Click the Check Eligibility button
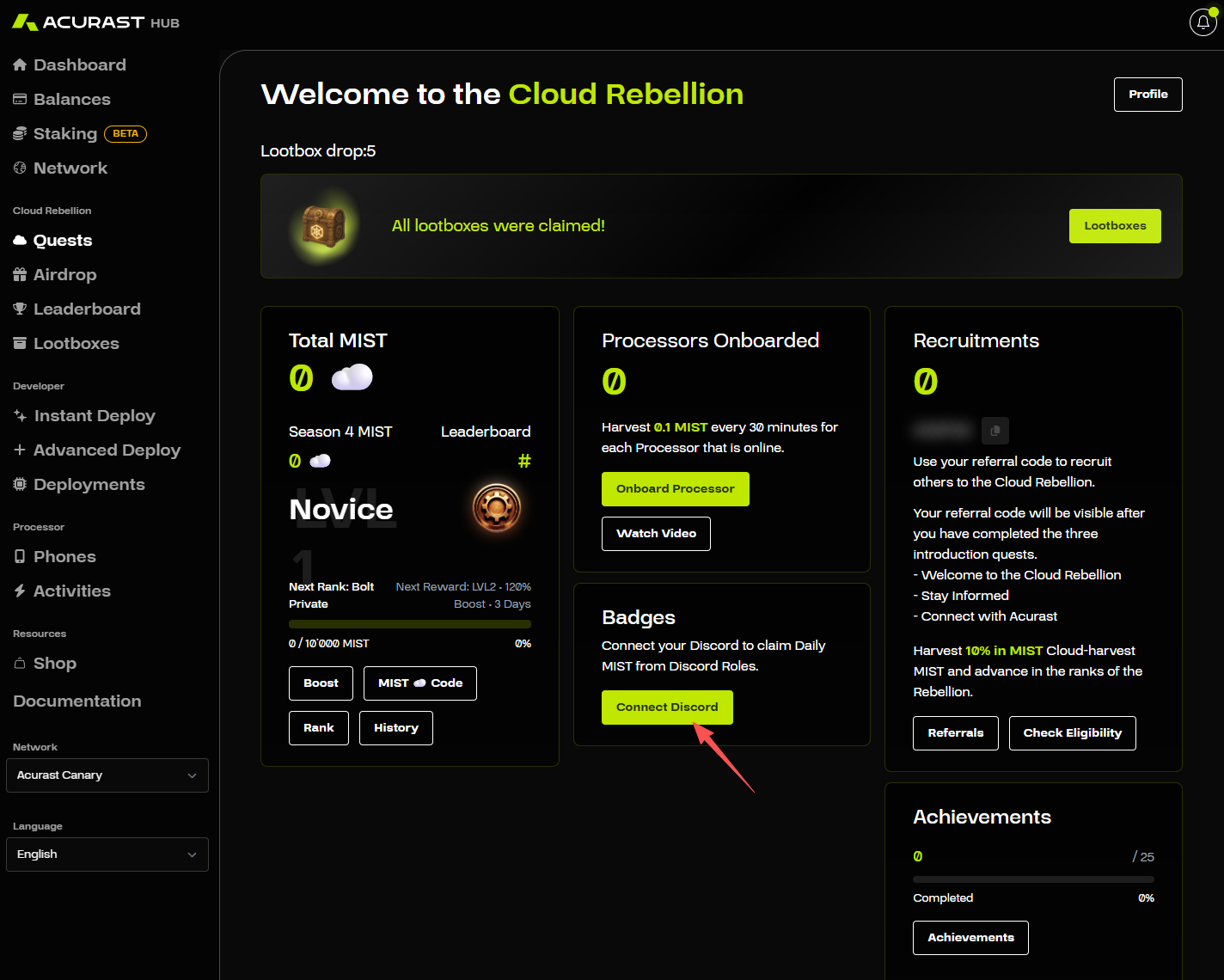 pyautogui.click(x=1072, y=733)
